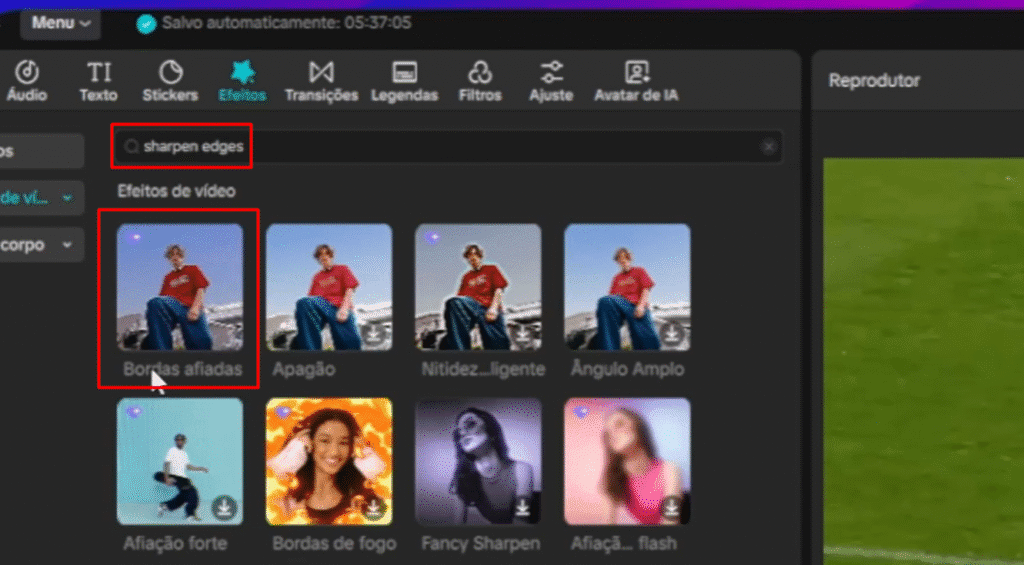Download the Apagão effect
This screenshot has width=1024, height=565.
pyautogui.click(x=373, y=335)
